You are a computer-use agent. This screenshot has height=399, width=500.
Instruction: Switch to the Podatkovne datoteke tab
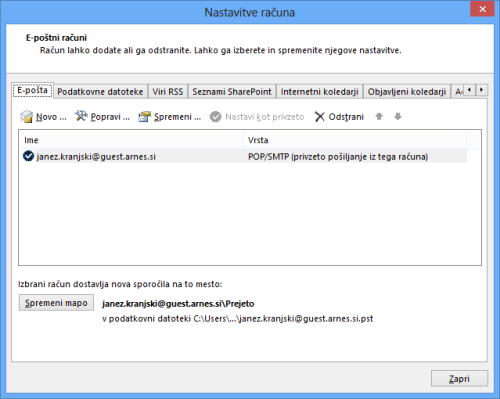pos(100,92)
